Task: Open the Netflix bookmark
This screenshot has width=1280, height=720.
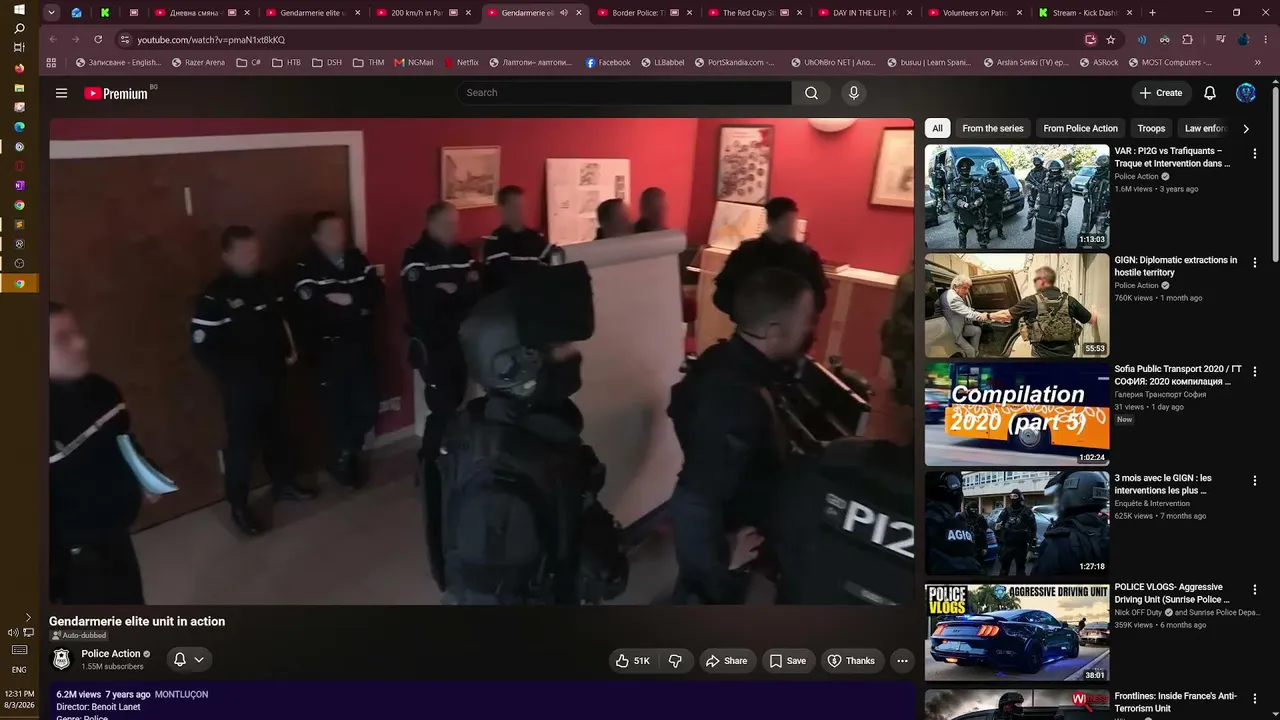Action: click(461, 62)
